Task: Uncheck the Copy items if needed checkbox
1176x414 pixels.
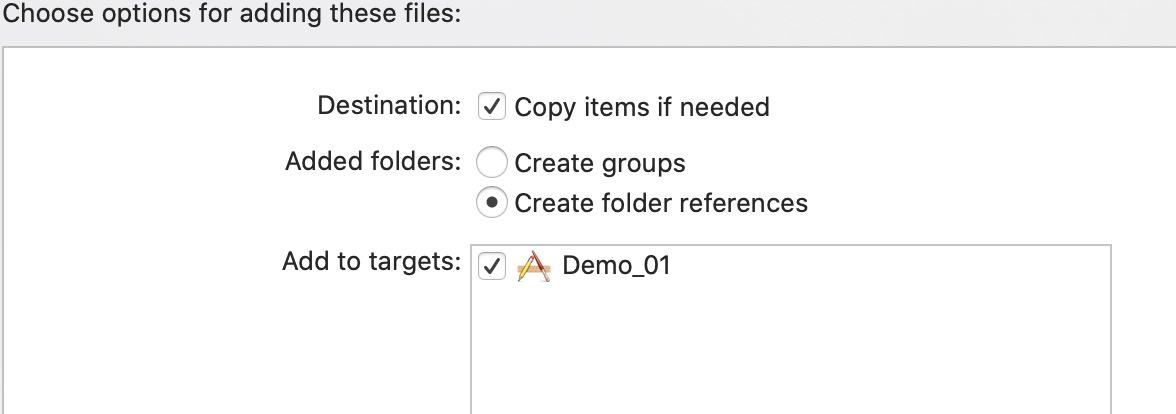Action: (492, 106)
